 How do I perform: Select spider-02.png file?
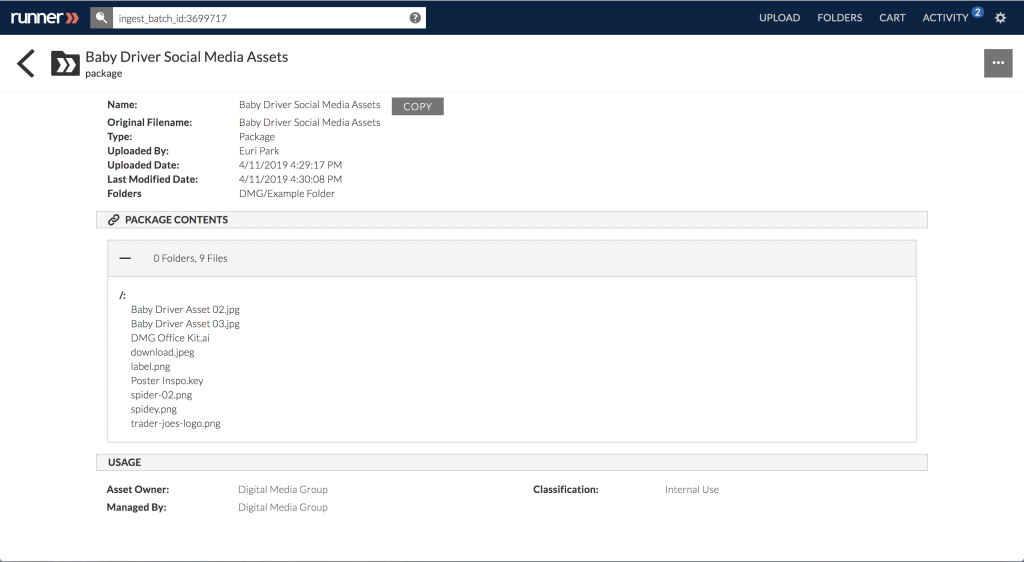(161, 395)
